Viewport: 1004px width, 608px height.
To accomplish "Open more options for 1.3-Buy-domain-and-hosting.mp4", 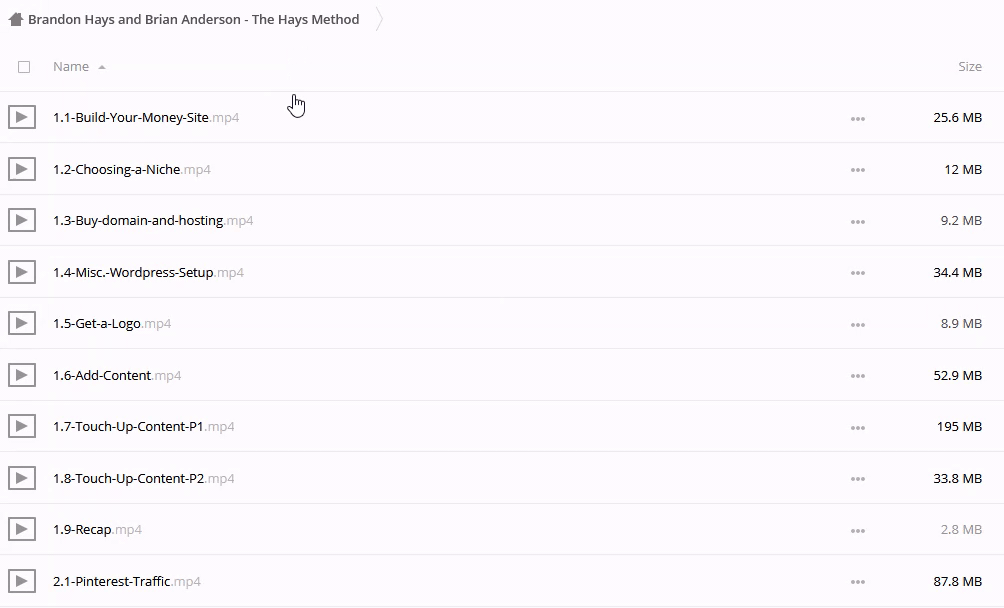I will coord(857,221).
